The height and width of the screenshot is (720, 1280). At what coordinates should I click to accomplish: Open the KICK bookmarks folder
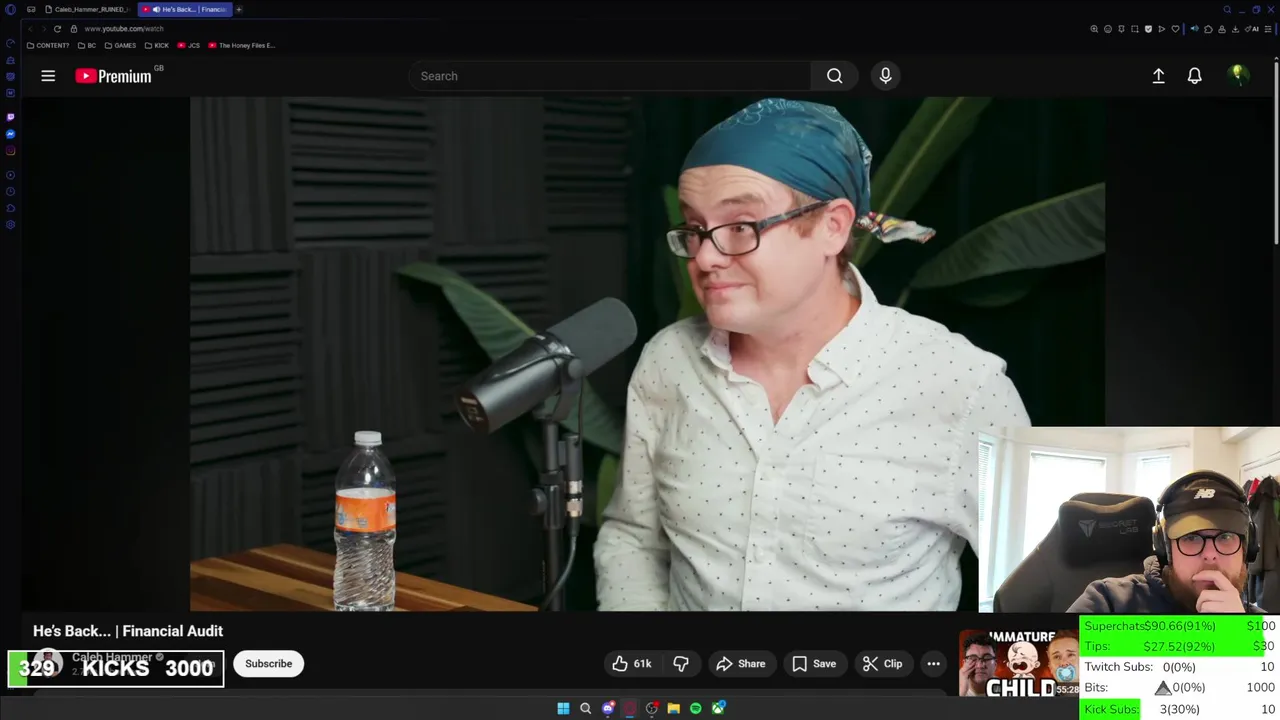(x=157, y=46)
